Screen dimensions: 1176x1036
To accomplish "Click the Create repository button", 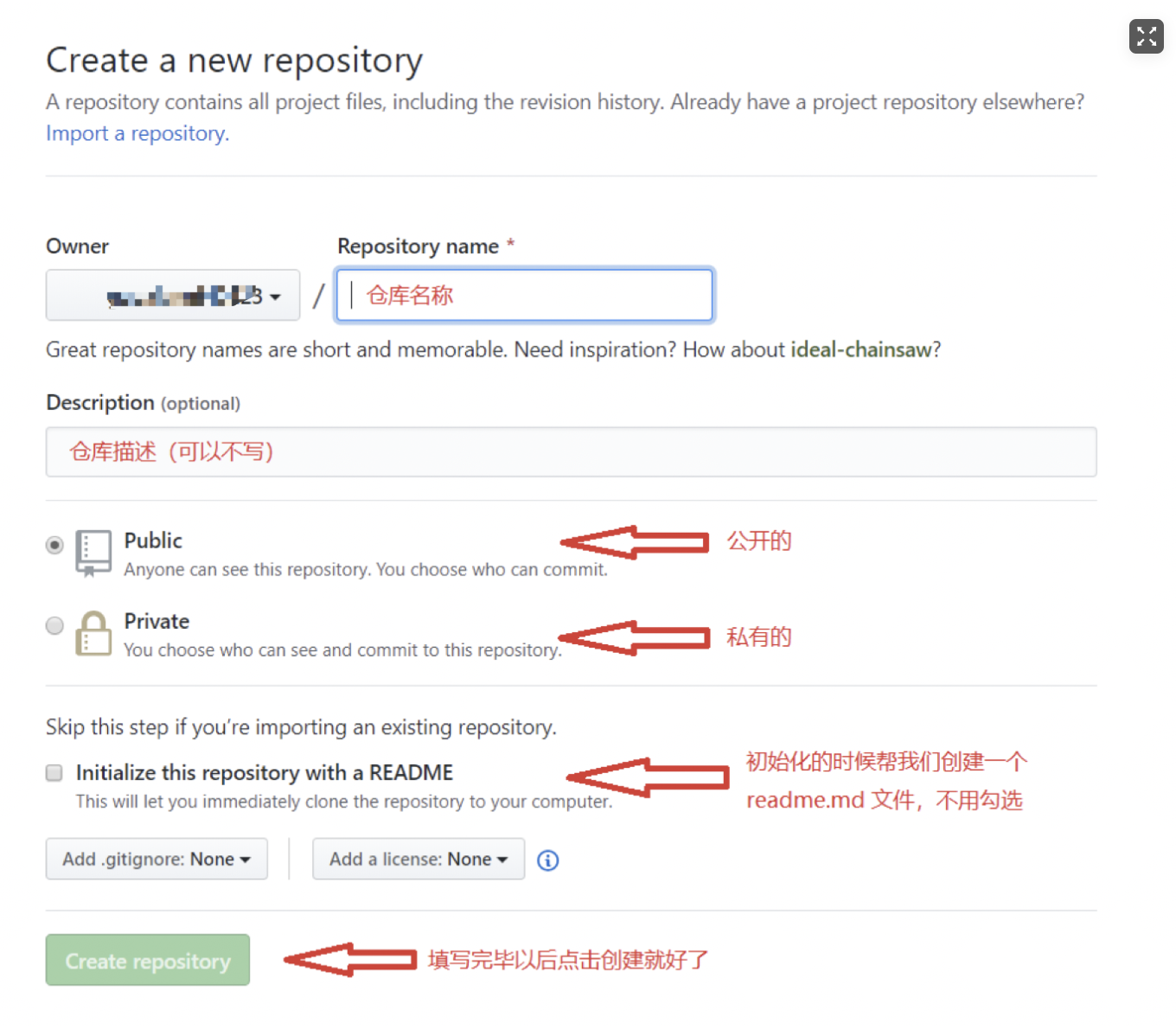I will coord(148,960).
